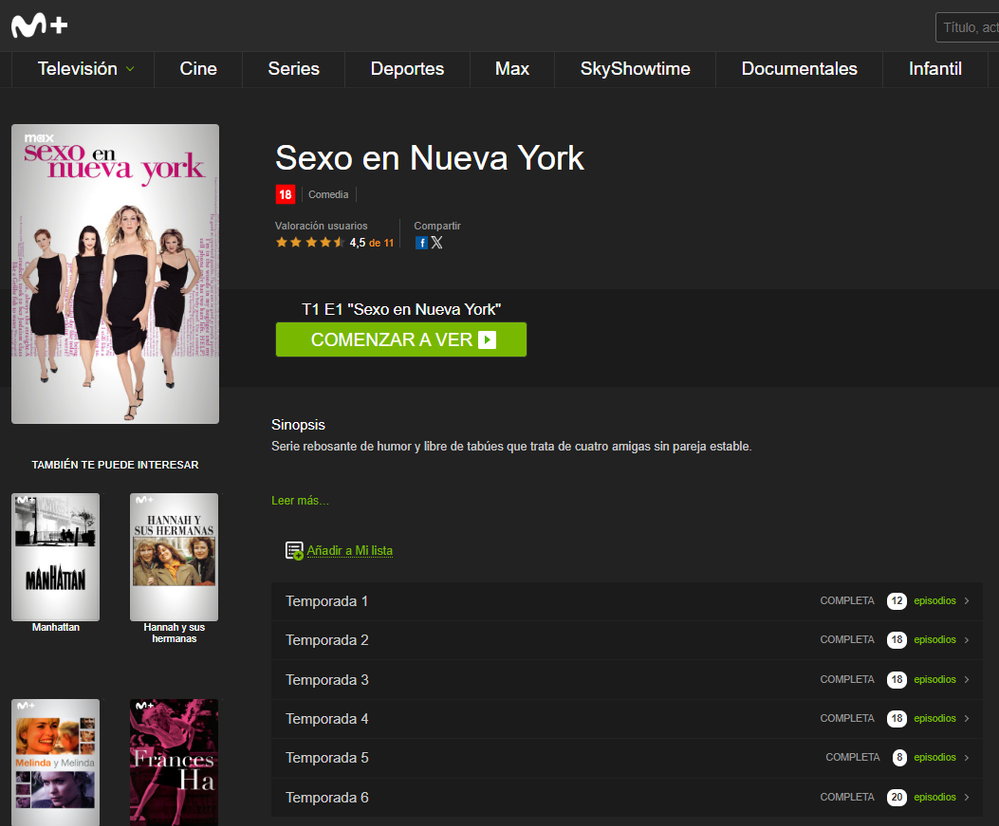Navigate to Documentales
Image resolution: width=999 pixels, height=826 pixels.
799,69
